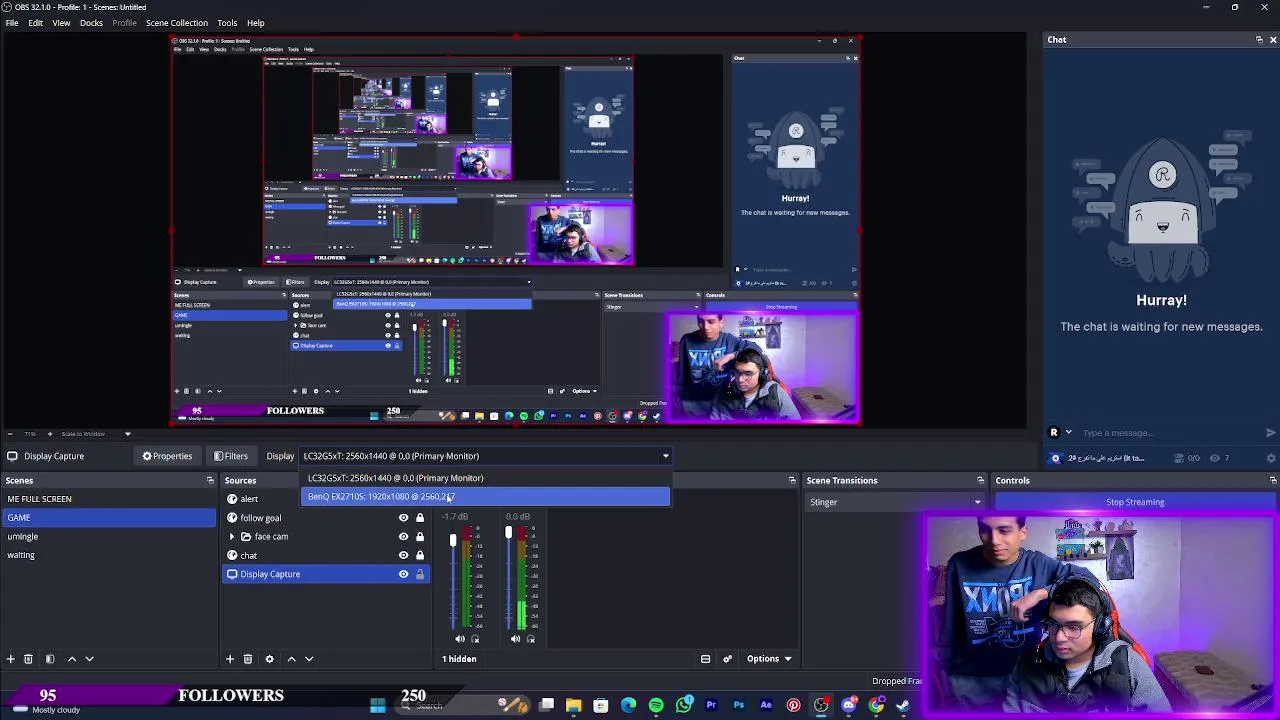Toggle visibility of chat source

click(403, 555)
